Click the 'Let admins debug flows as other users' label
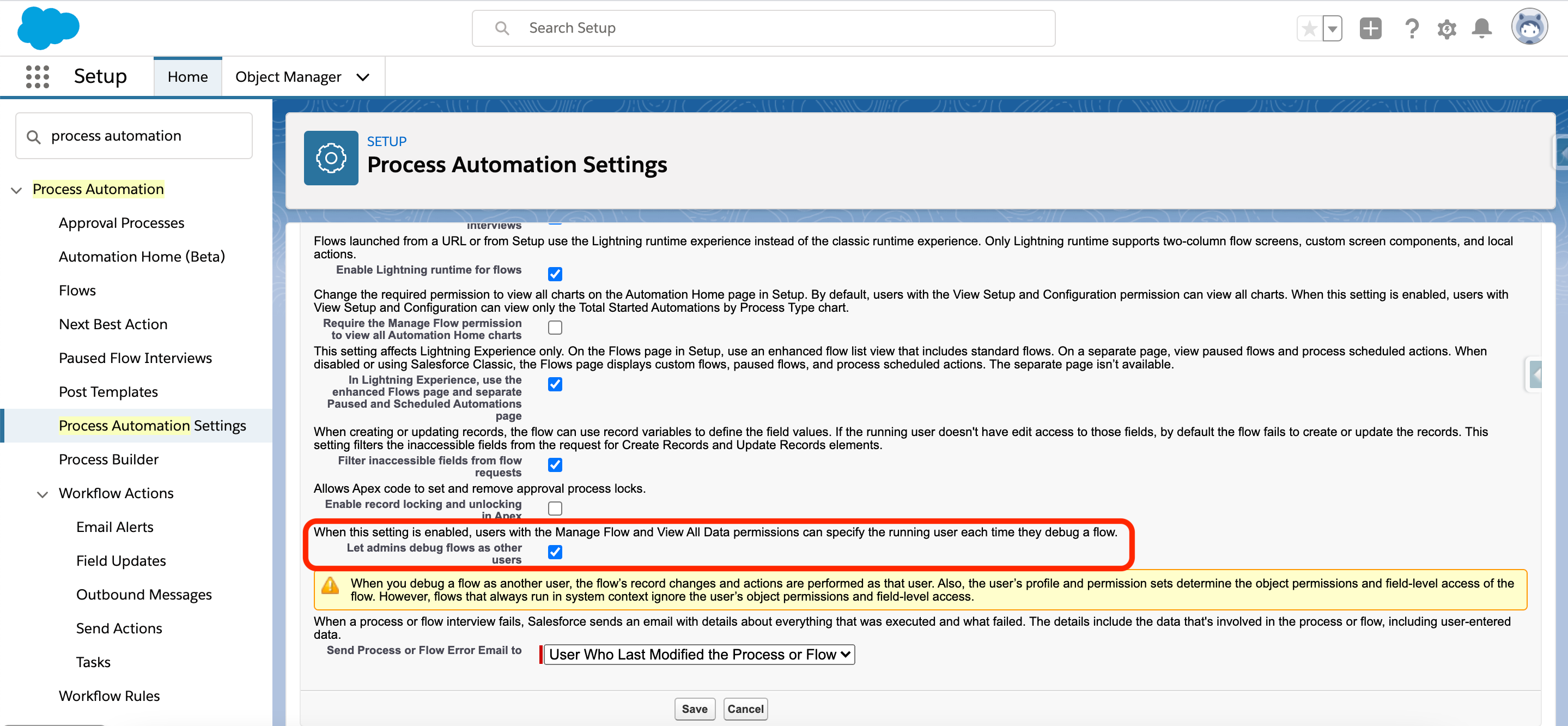Screen dimensions: 1568x726 [434, 554]
